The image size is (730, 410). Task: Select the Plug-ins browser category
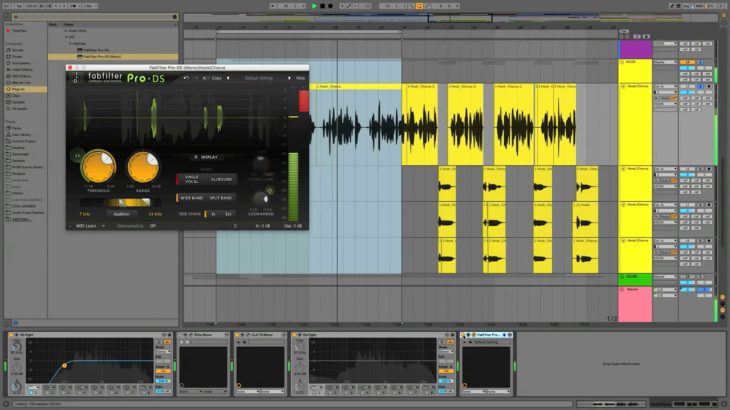coord(26,89)
